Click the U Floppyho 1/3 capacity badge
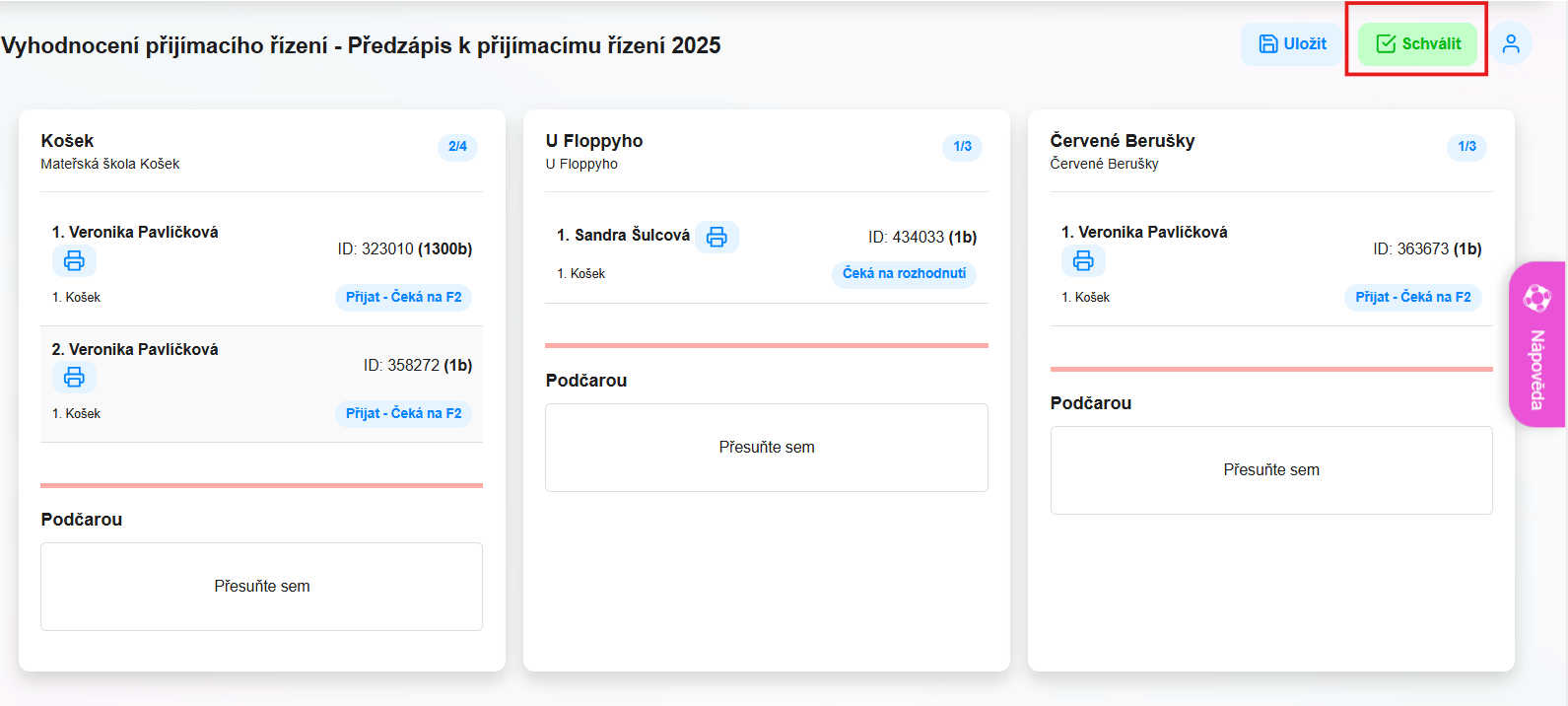 (962, 147)
